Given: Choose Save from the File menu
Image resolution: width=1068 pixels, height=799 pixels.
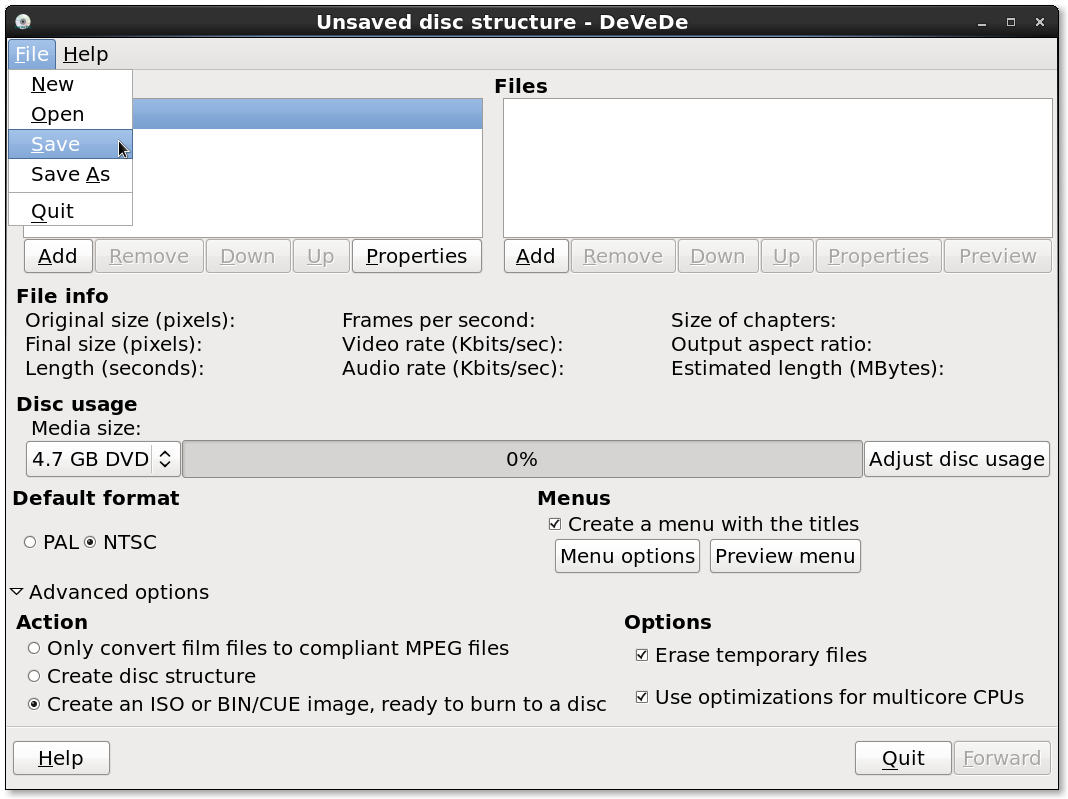Looking at the screenshot, I should [70, 144].
